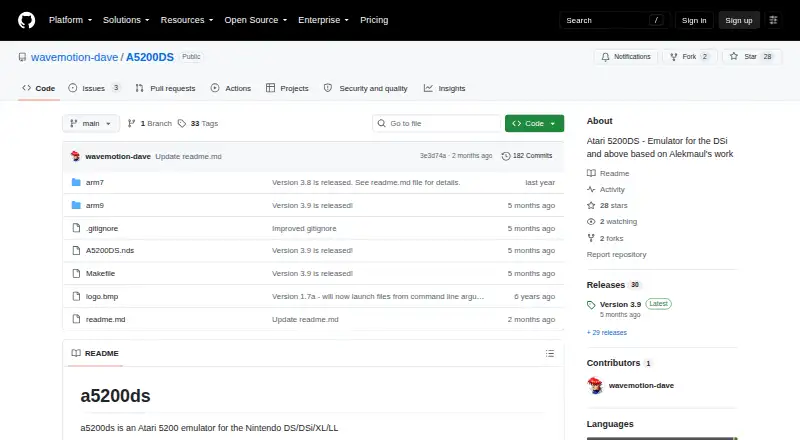Viewport: 800px width, 440px height.
Task: Focus the Go to file field
Action: tap(437, 124)
